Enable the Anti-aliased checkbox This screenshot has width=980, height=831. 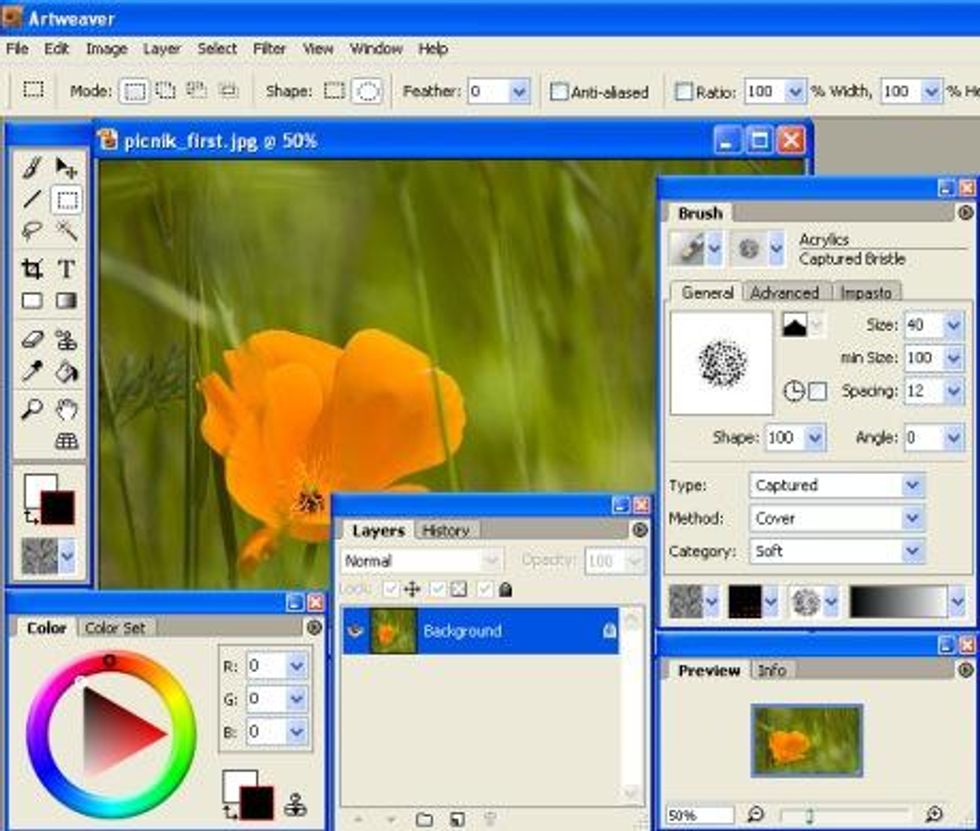559,92
